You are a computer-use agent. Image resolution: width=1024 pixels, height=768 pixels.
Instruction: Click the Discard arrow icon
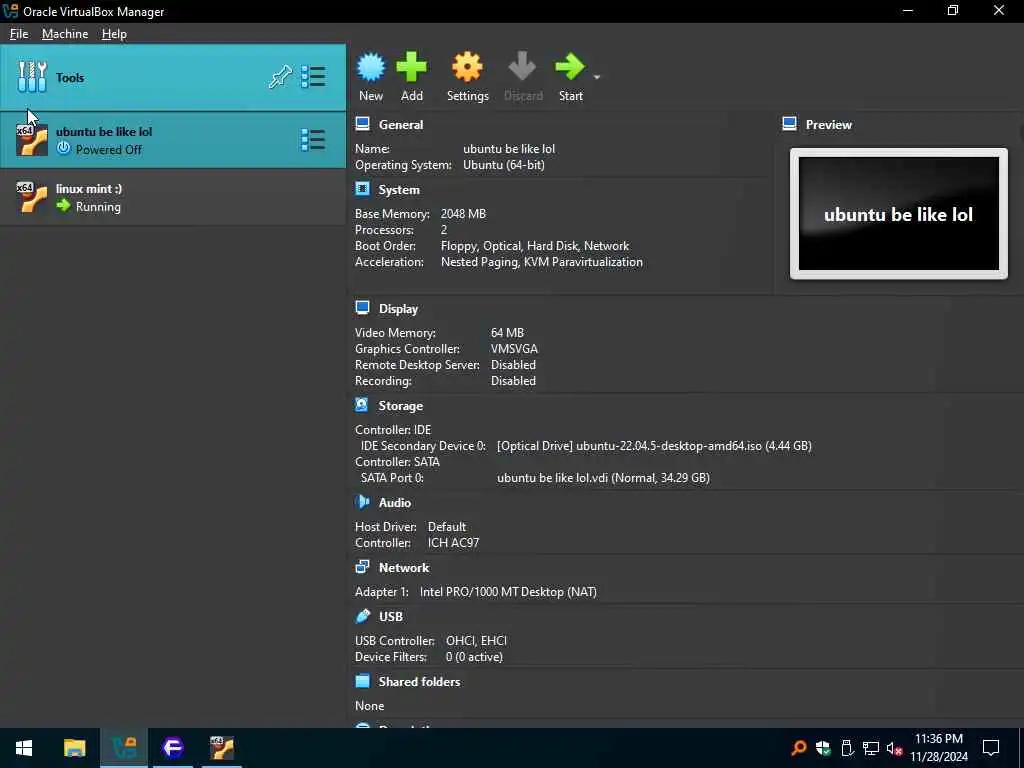(x=522, y=67)
